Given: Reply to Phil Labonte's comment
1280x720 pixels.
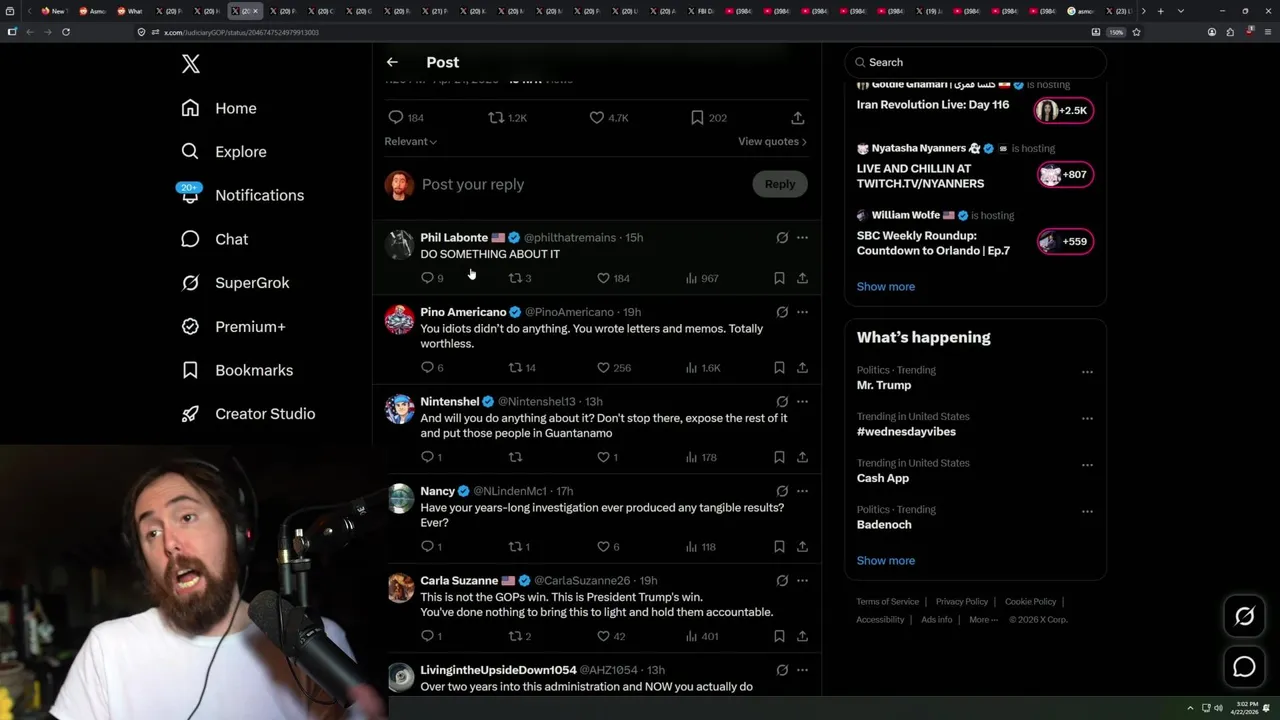Looking at the screenshot, I should (428, 278).
